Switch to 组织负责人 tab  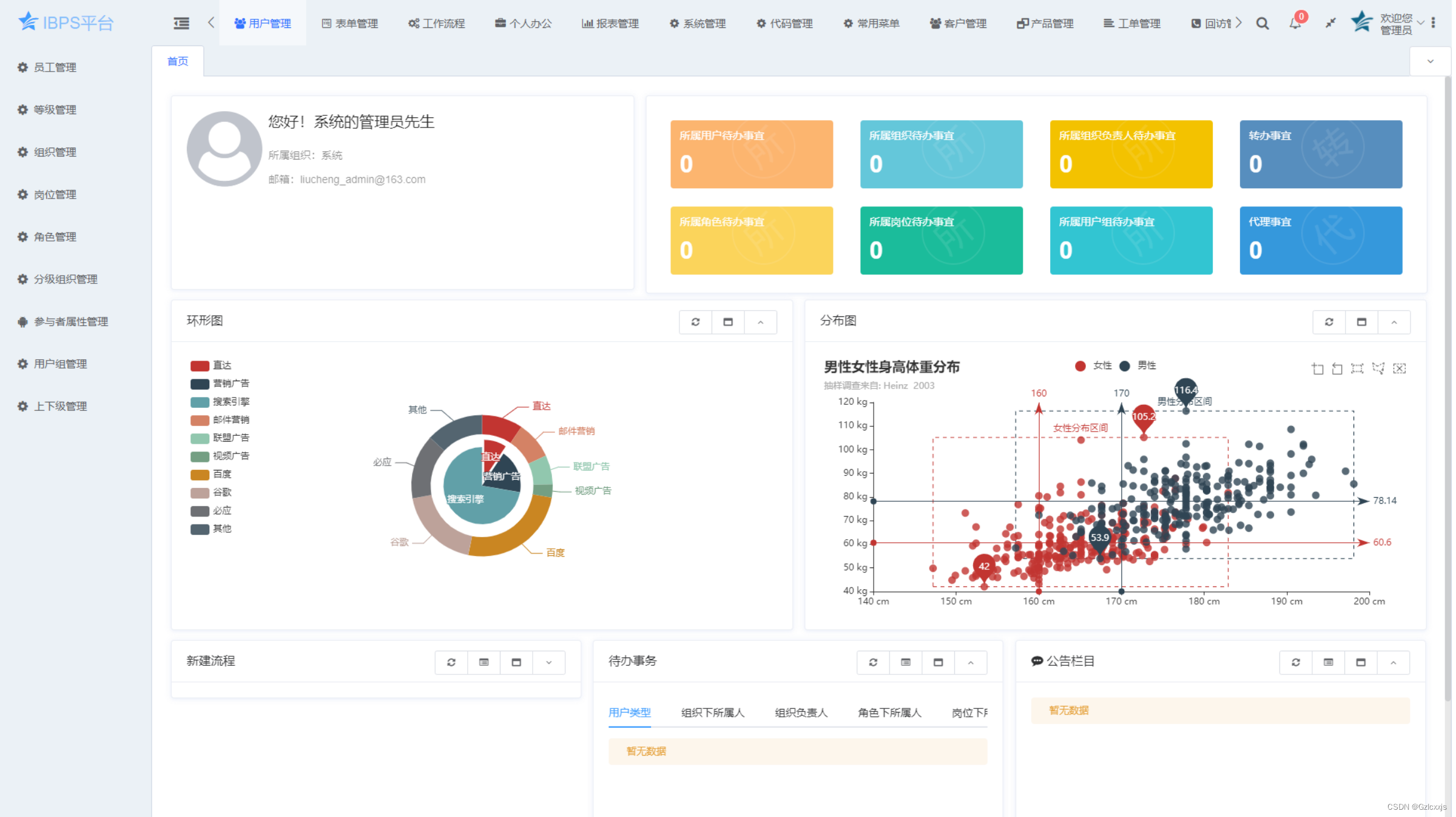point(801,713)
